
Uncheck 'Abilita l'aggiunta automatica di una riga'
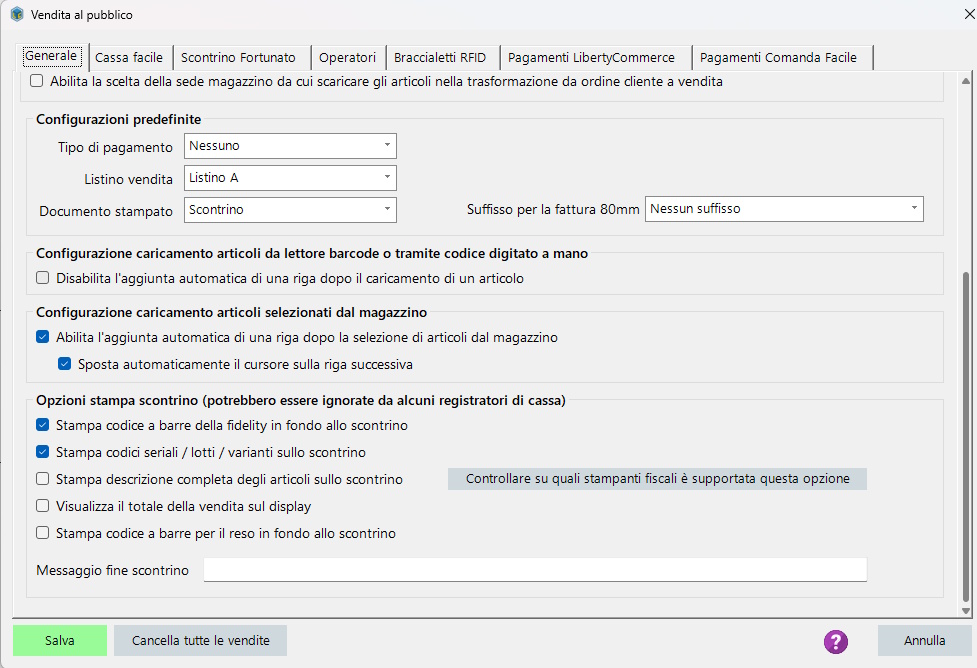pyautogui.click(x=42, y=337)
